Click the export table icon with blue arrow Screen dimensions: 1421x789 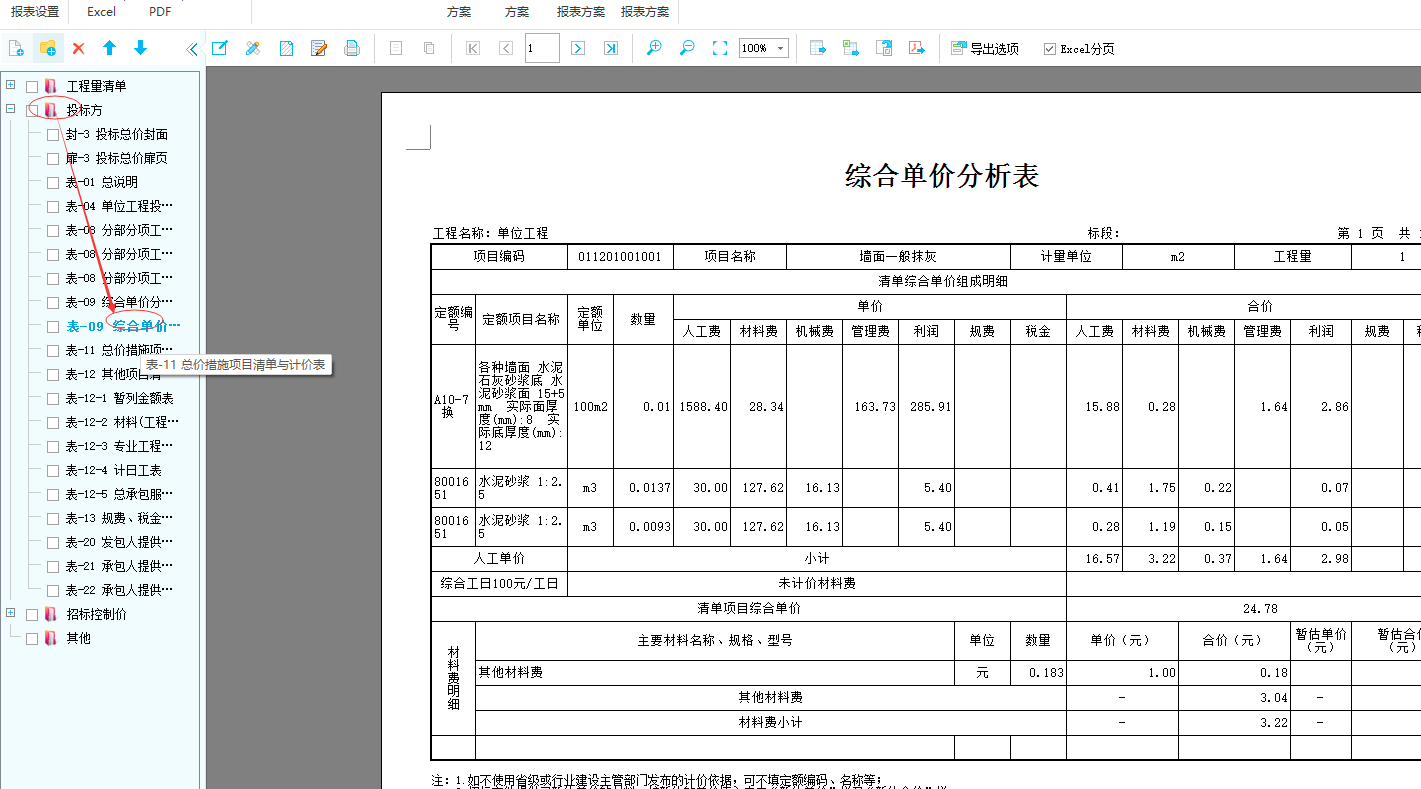pyautogui.click(x=818, y=48)
